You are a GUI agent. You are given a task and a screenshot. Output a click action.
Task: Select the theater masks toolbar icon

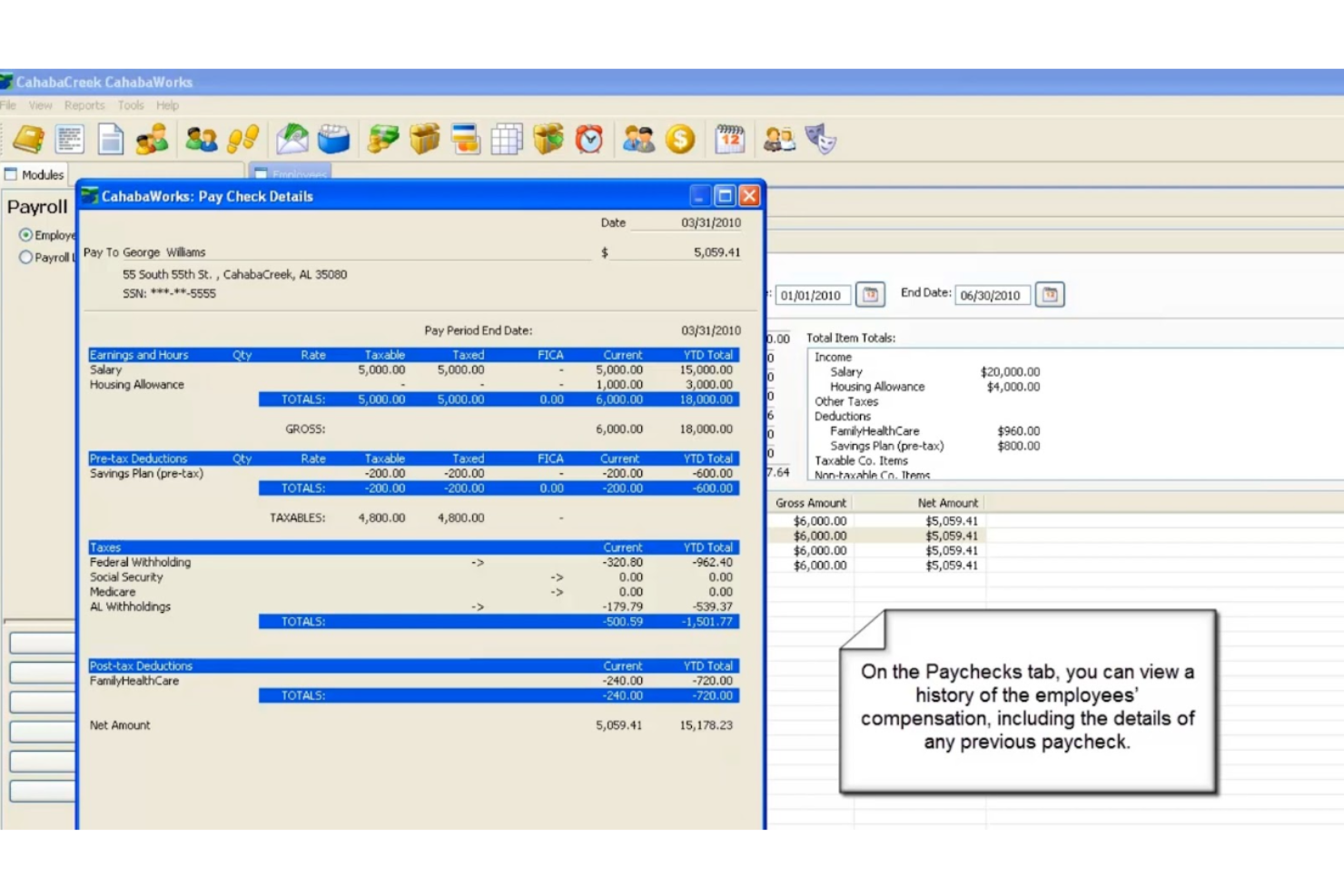click(x=821, y=139)
